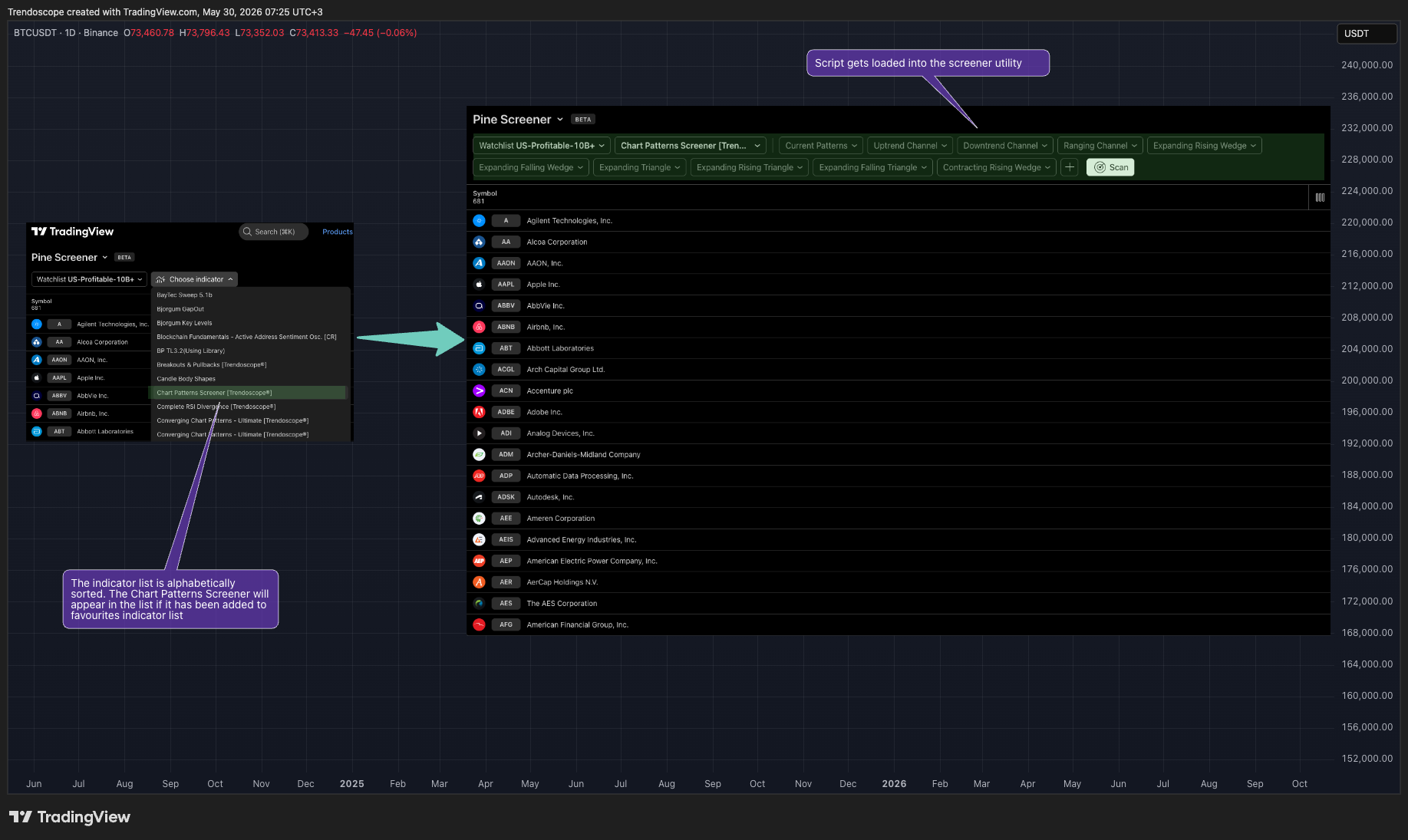Click the Ameren Corporation logo icon
The height and width of the screenshot is (840, 1408).
pos(479,519)
